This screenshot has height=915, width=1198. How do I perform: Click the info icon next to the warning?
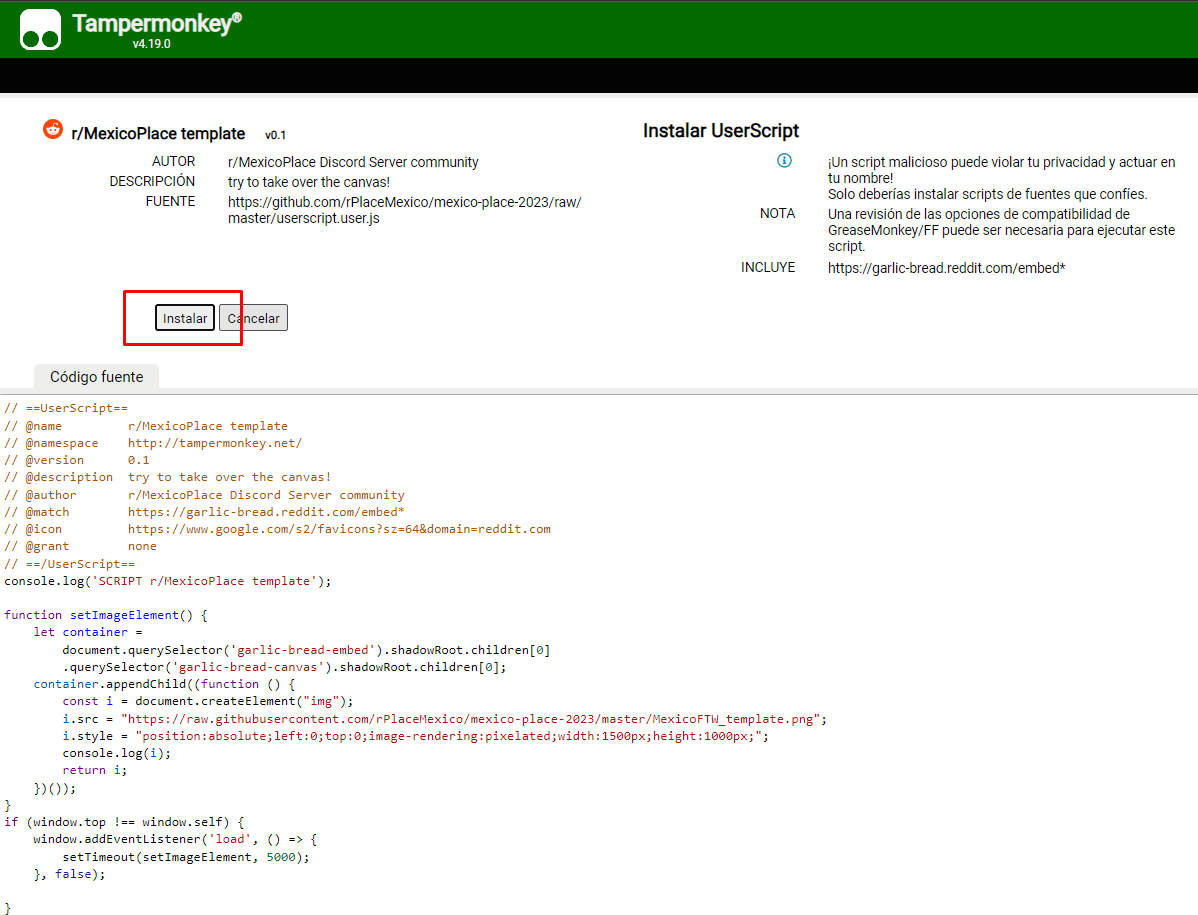click(x=785, y=160)
